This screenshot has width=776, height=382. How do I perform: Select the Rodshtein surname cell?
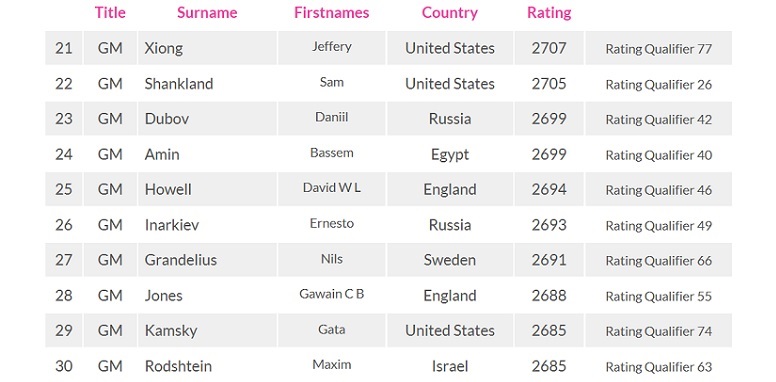[x=207, y=366]
